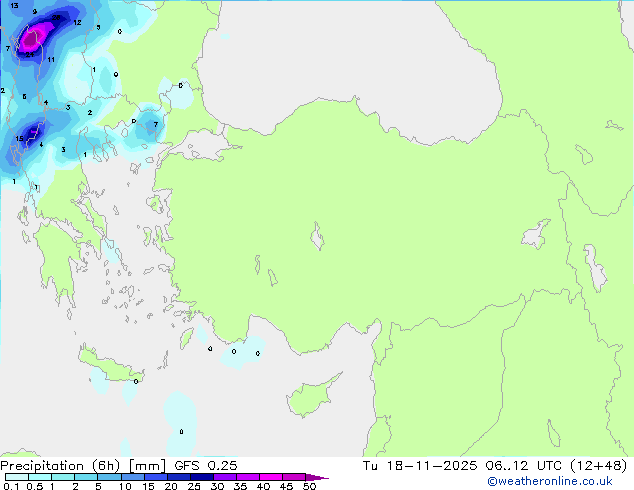Click the '40' label under the colour scale
Viewport: 634px width, 490px height.
[x=263, y=486]
